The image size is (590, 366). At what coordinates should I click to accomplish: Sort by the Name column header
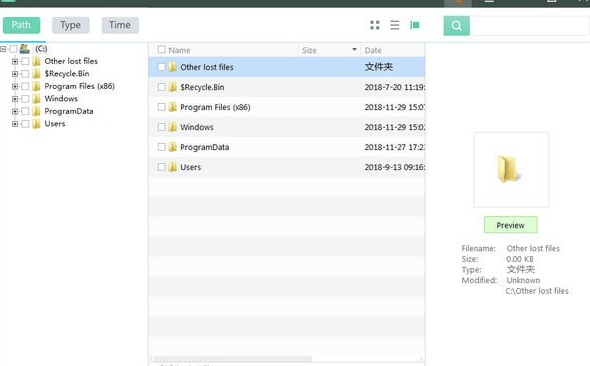point(179,50)
